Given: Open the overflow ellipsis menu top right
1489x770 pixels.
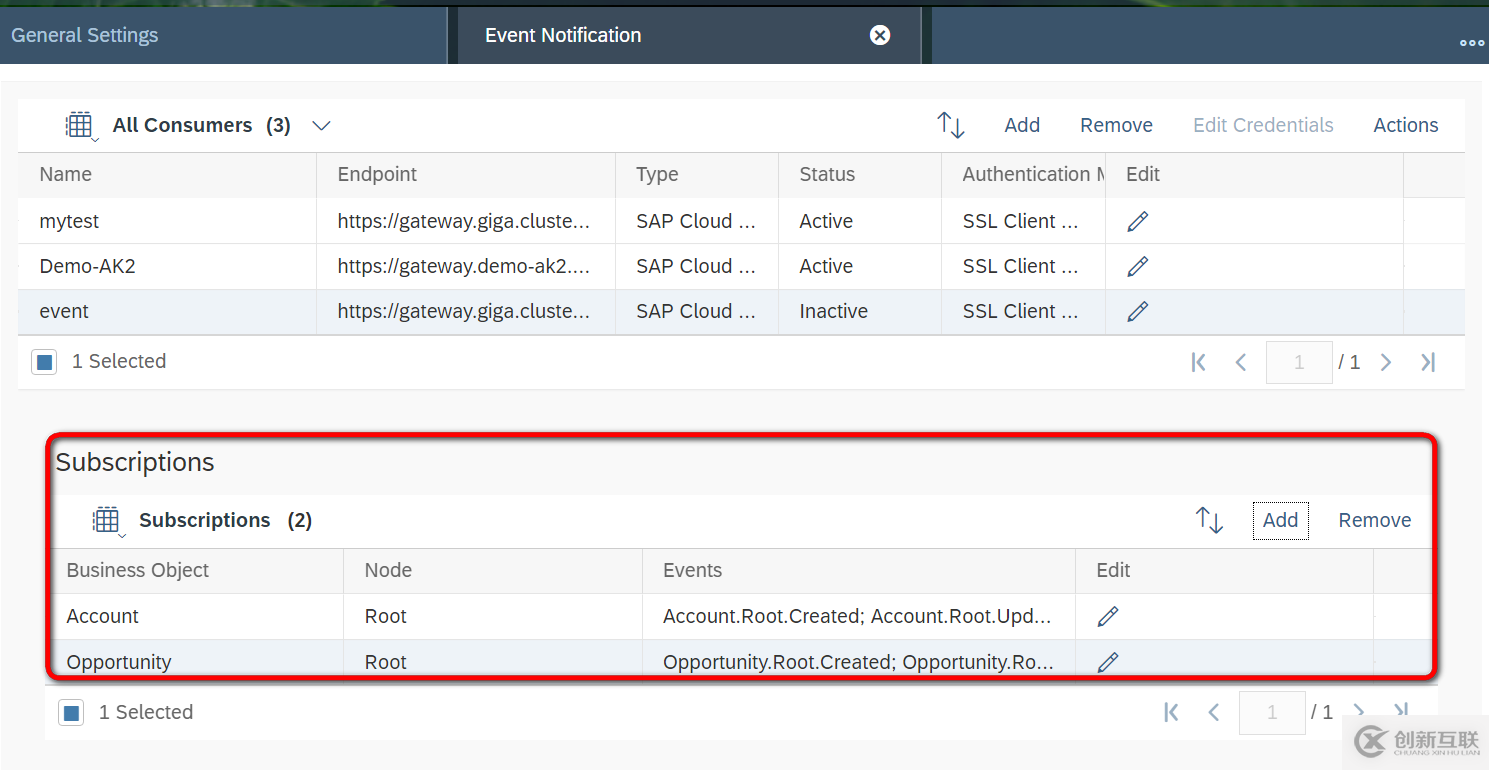Looking at the screenshot, I should [1471, 42].
